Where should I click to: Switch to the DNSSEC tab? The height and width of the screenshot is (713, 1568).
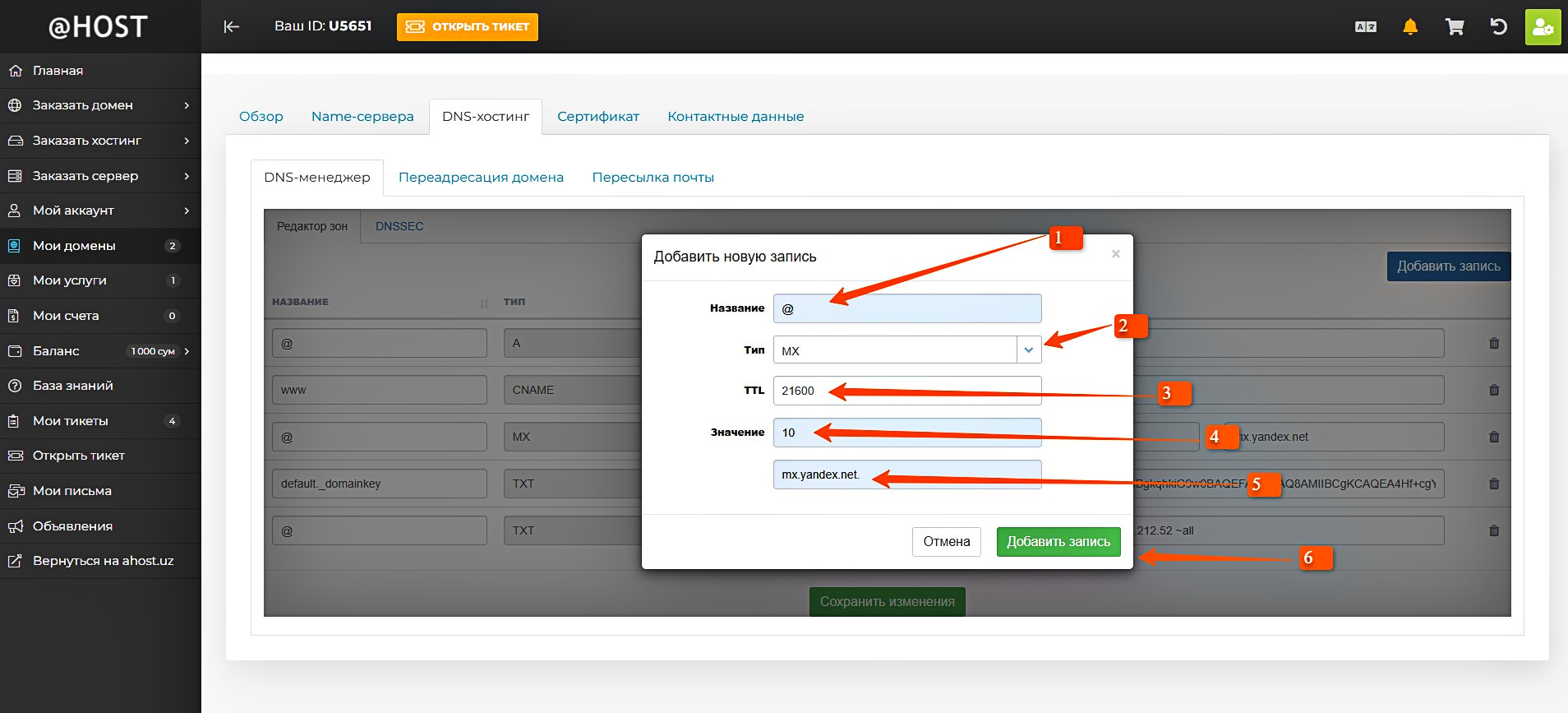coord(399,226)
